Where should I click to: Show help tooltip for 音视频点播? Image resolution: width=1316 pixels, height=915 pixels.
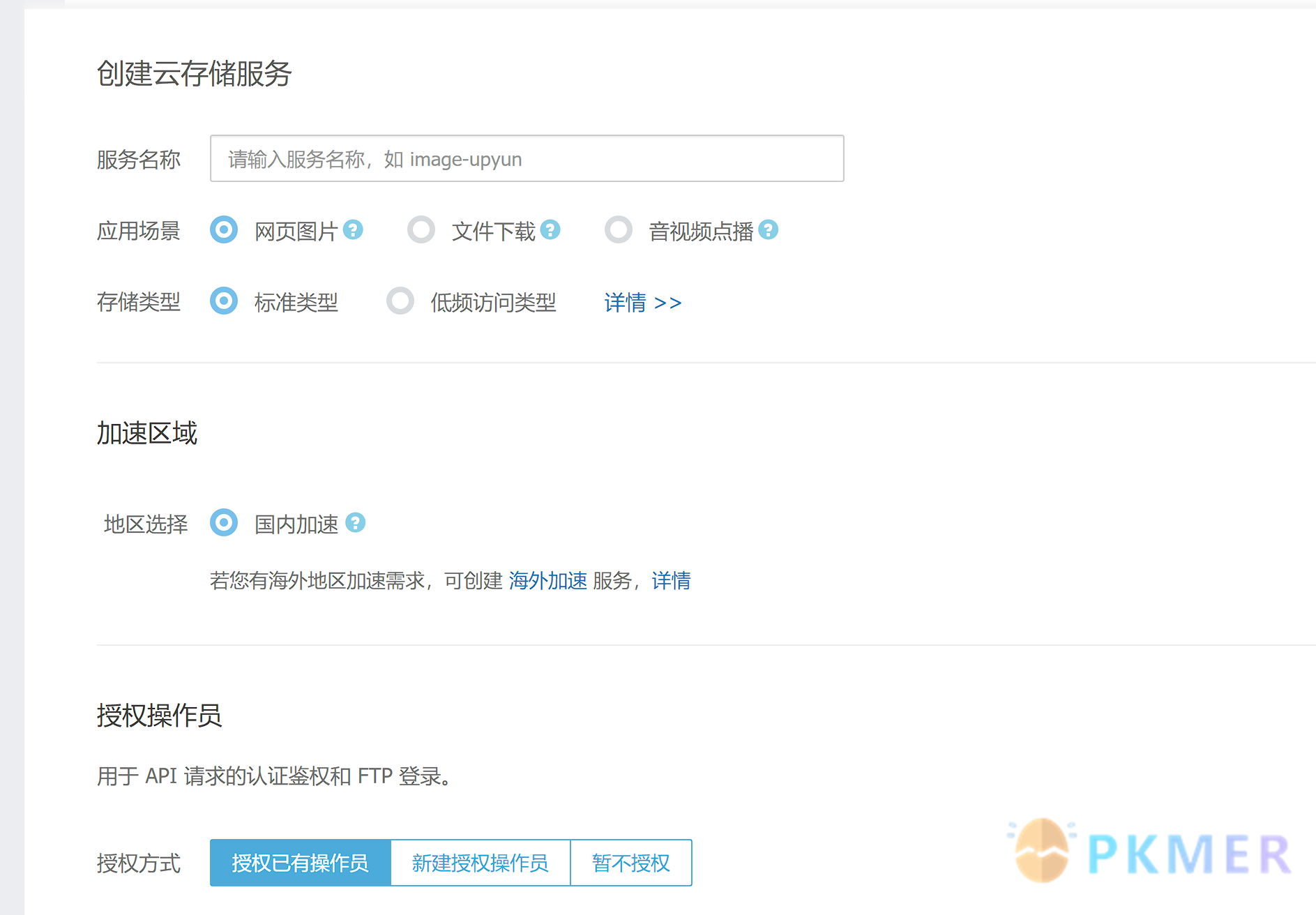pyautogui.click(x=768, y=229)
